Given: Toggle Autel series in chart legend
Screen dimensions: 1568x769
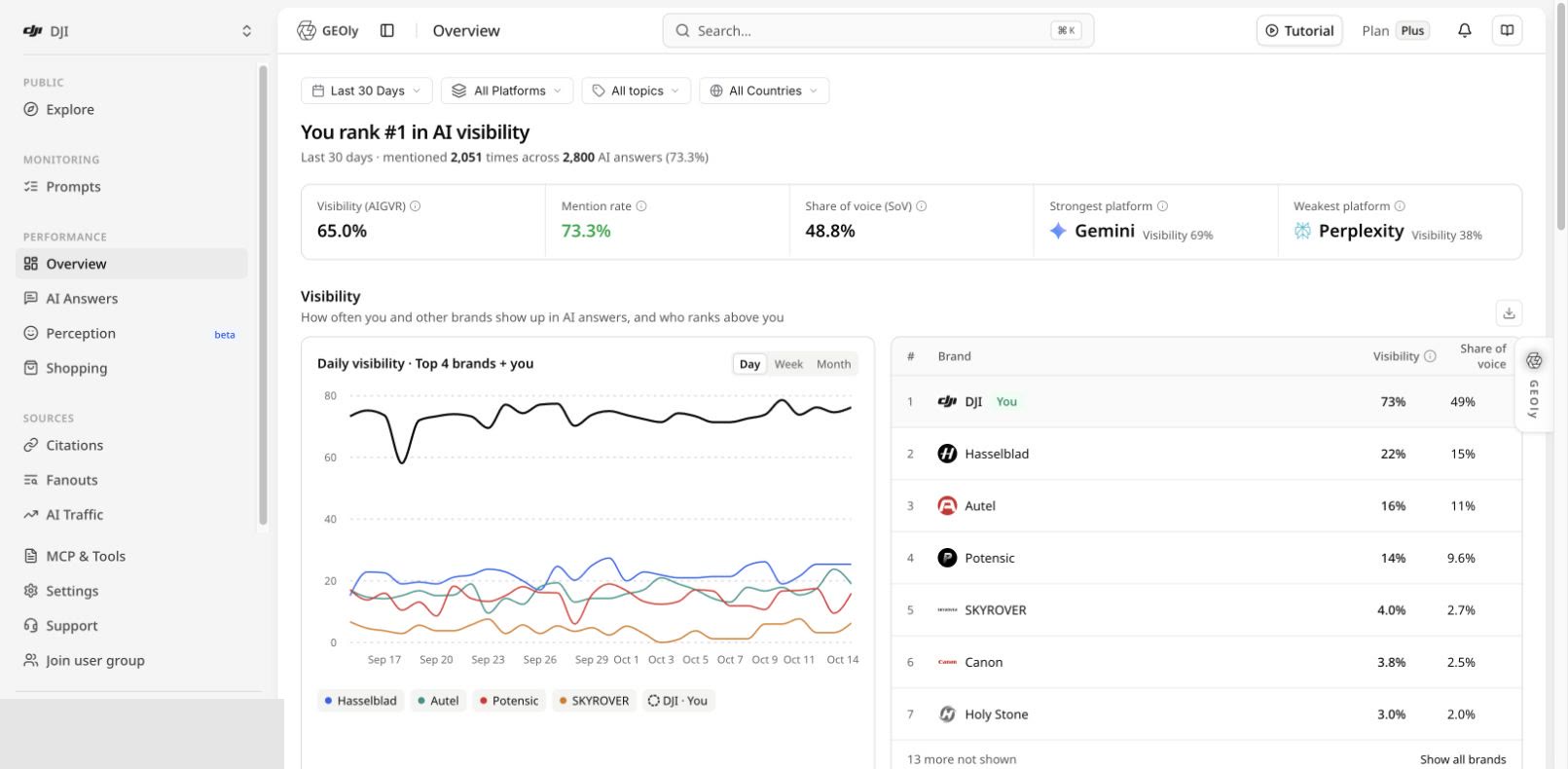Looking at the screenshot, I should 438,701.
